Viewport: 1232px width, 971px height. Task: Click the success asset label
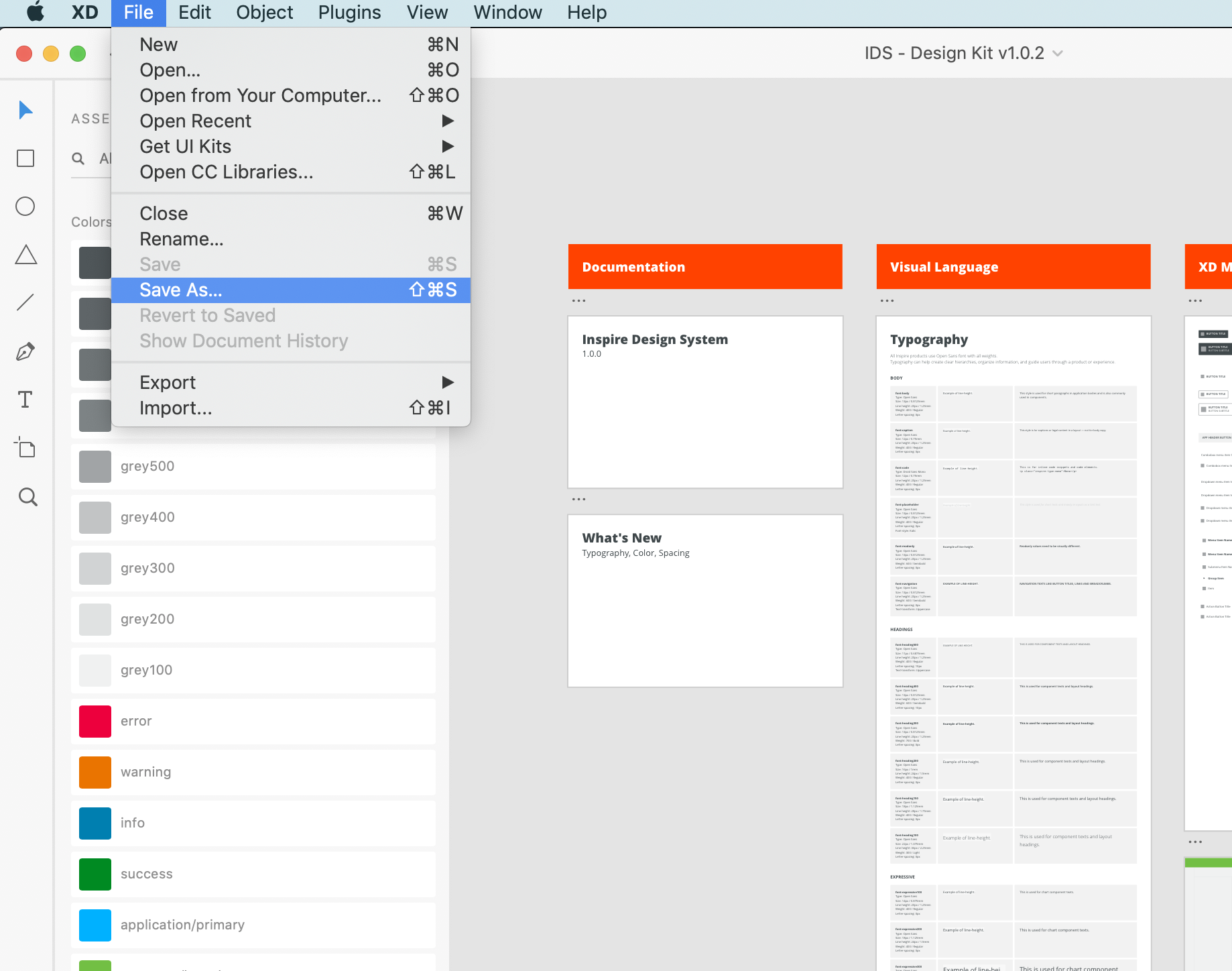click(147, 874)
